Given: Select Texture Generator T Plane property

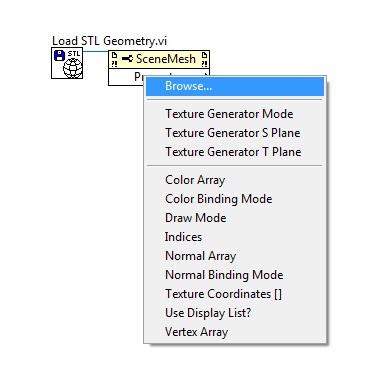Looking at the screenshot, I should pos(235,152).
